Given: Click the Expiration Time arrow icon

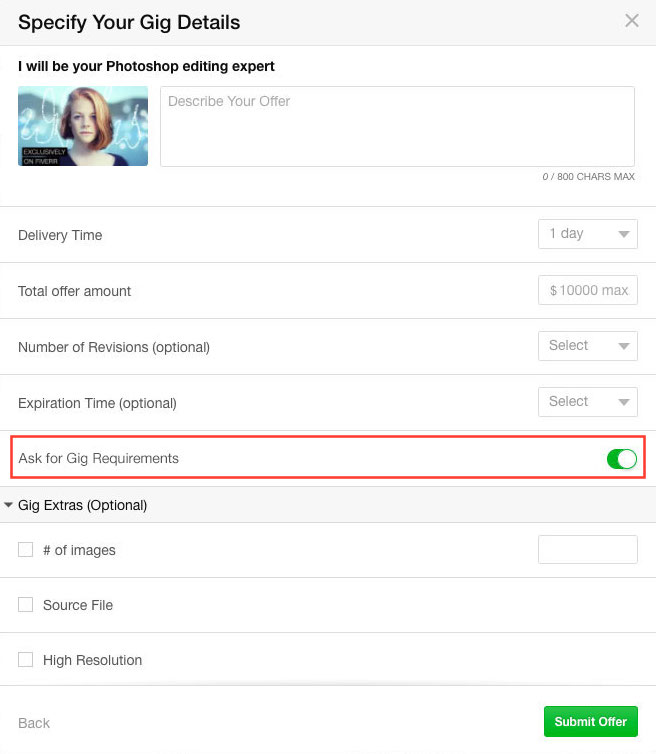Looking at the screenshot, I should tap(624, 403).
